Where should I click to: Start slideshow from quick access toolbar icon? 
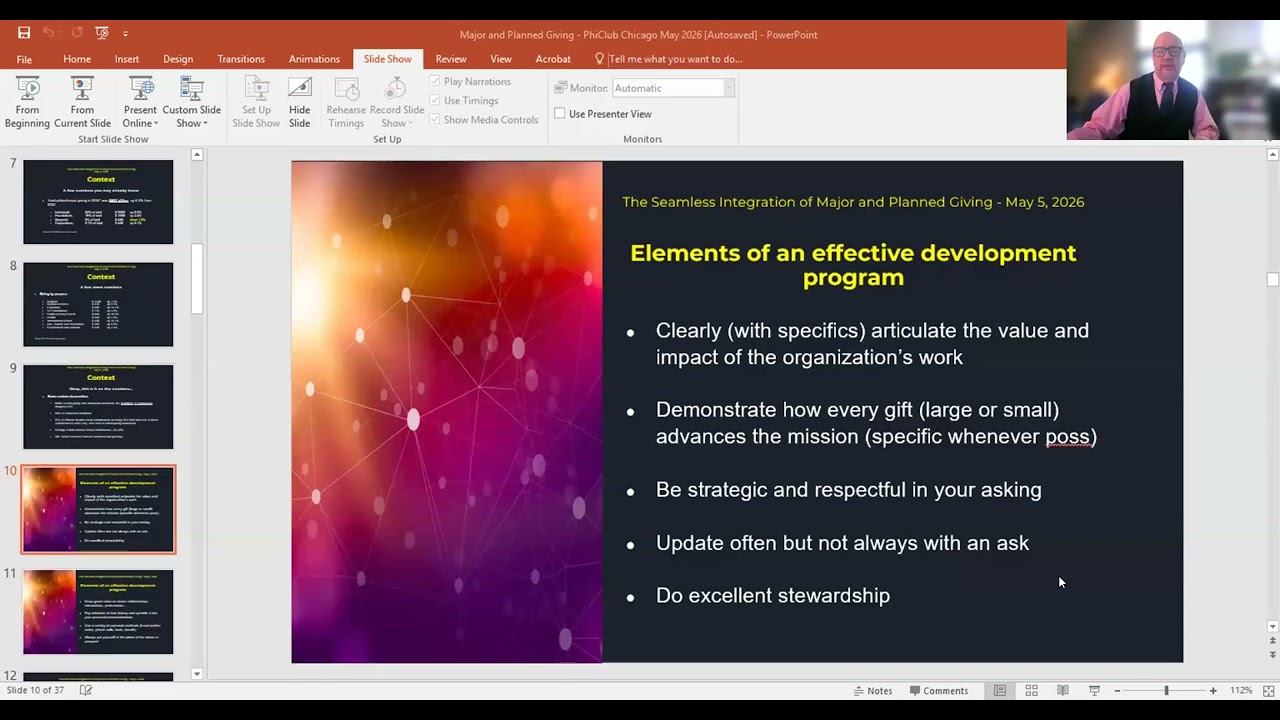click(102, 33)
